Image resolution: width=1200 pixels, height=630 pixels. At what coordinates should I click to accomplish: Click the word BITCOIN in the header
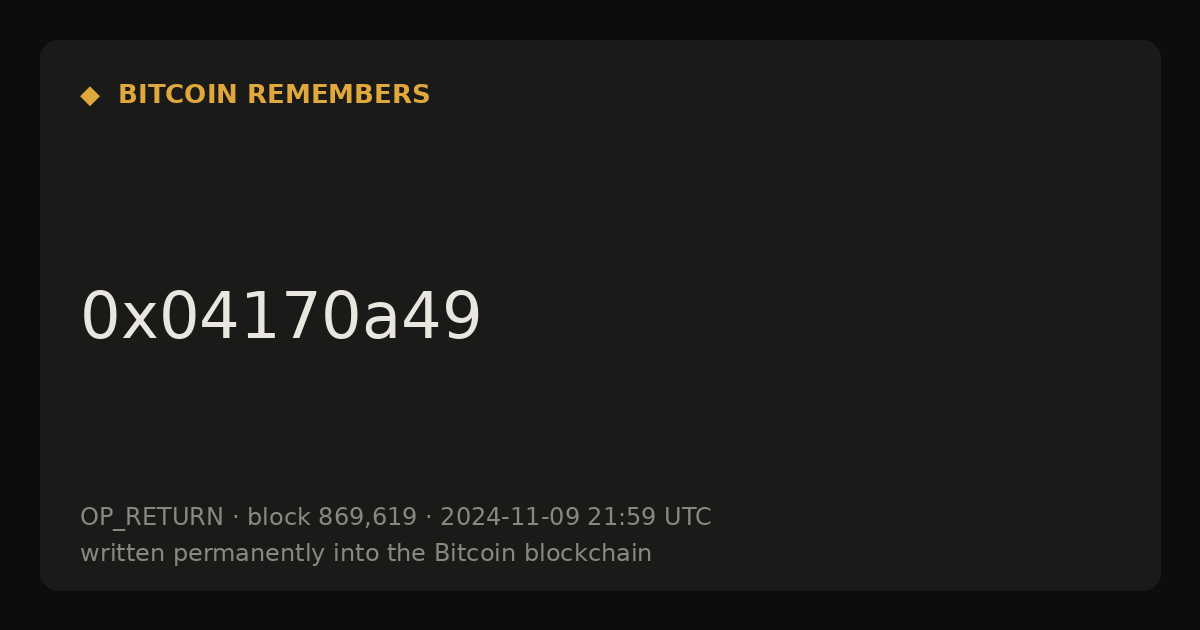178,95
